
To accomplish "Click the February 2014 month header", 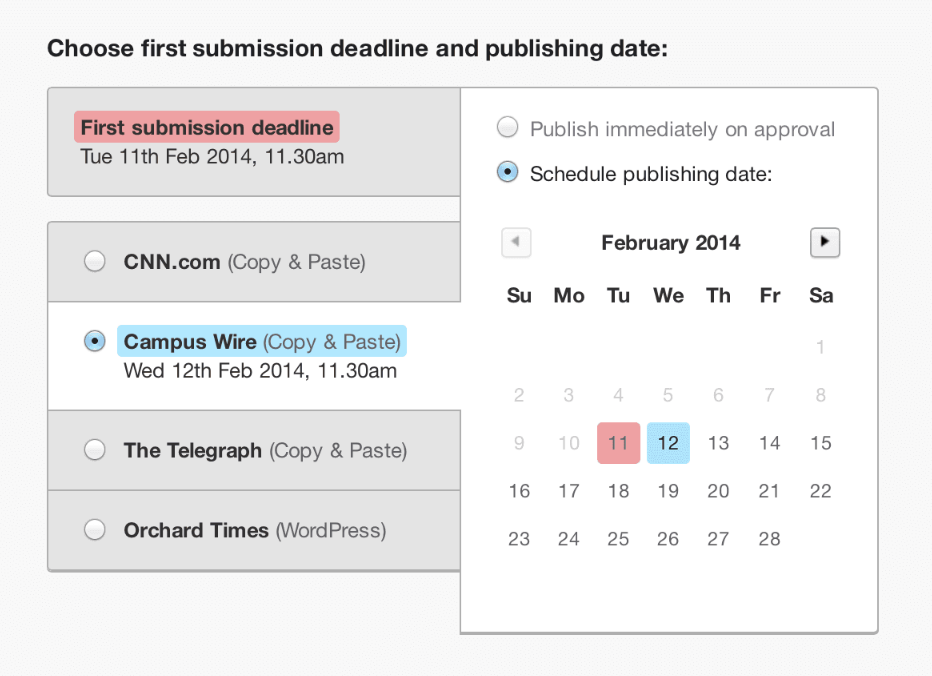I will [670, 243].
